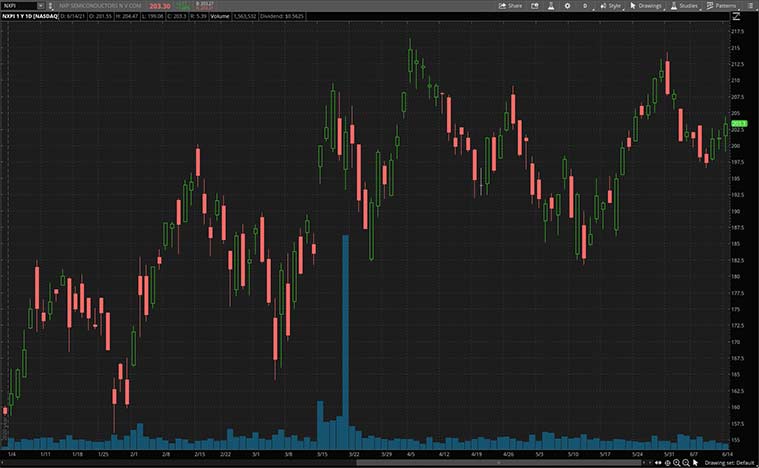Open the Style menu
This screenshot has height=468, width=759.
[x=608, y=5]
